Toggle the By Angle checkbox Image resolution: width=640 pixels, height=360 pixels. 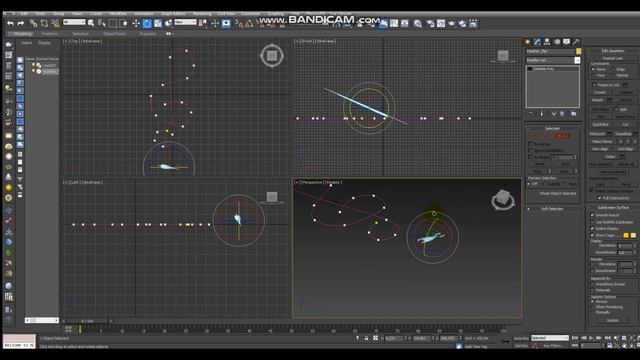point(531,157)
